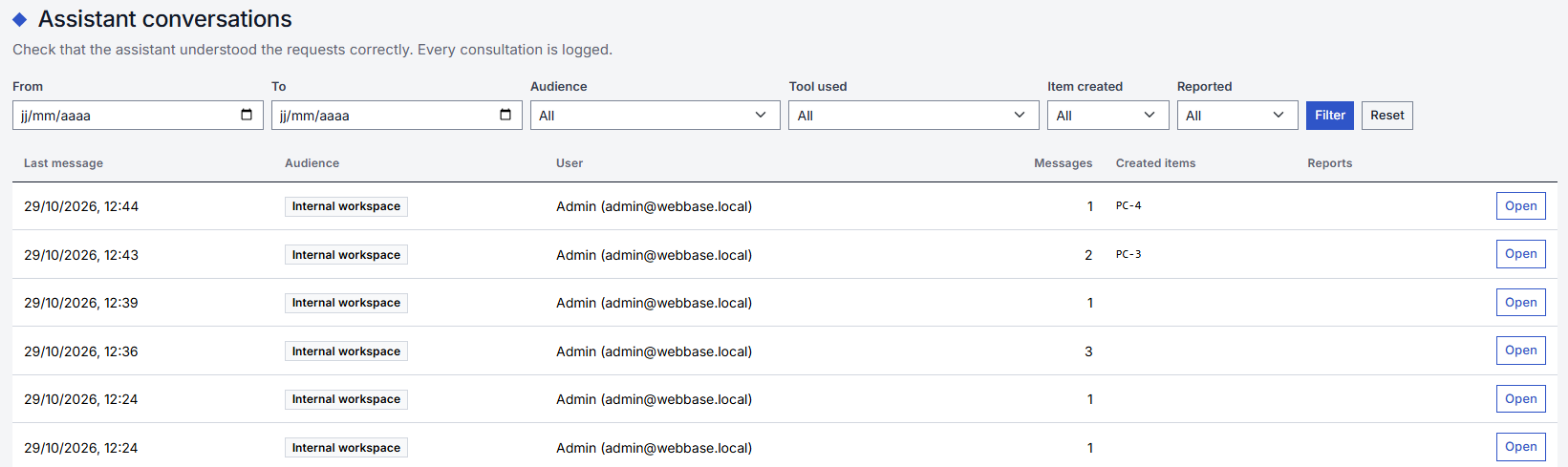This screenshot has height=467, width=1568.
Task: Click the To date input field
Action: point(396,115)
